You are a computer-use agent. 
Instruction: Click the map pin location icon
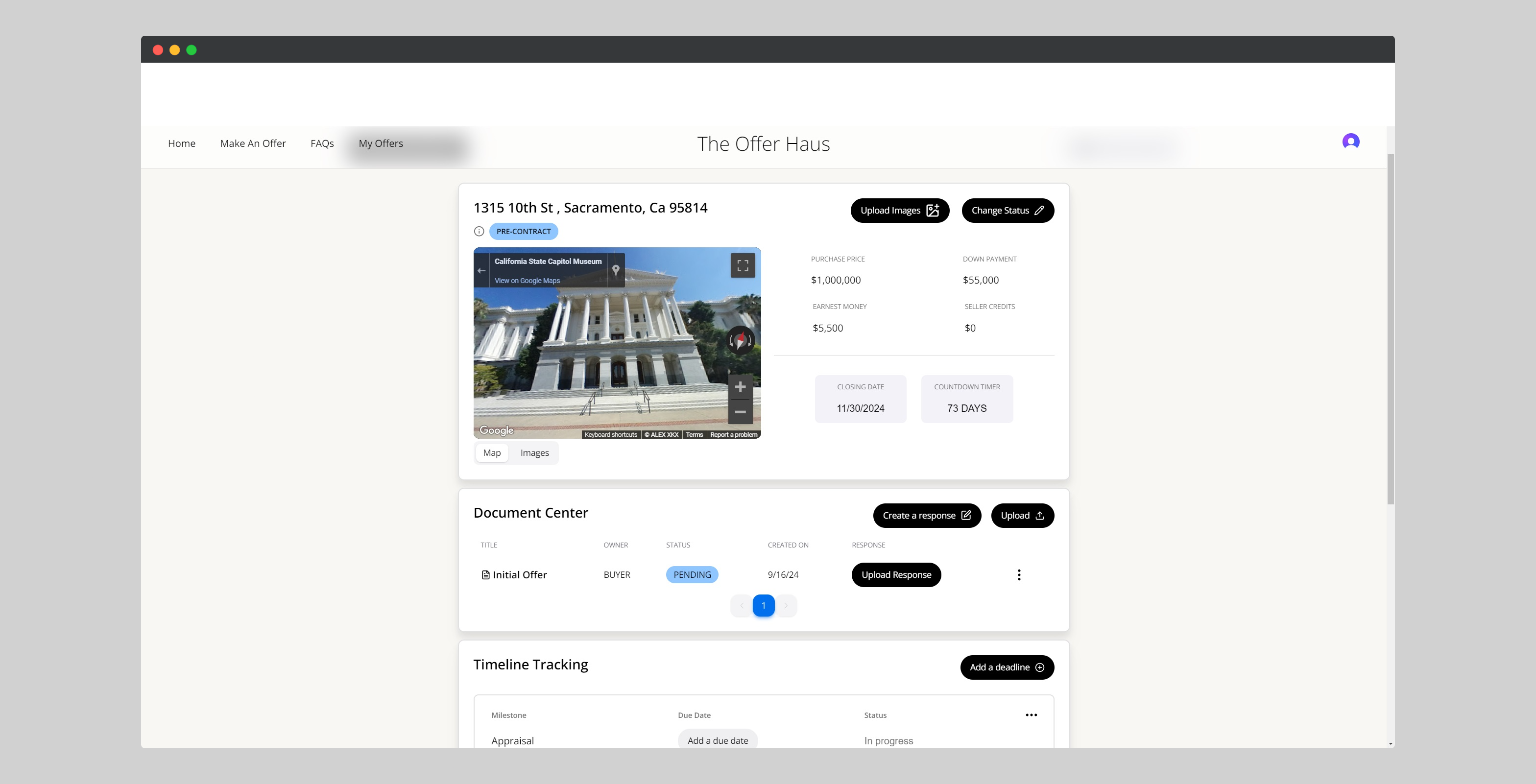(x=616, y=270)
